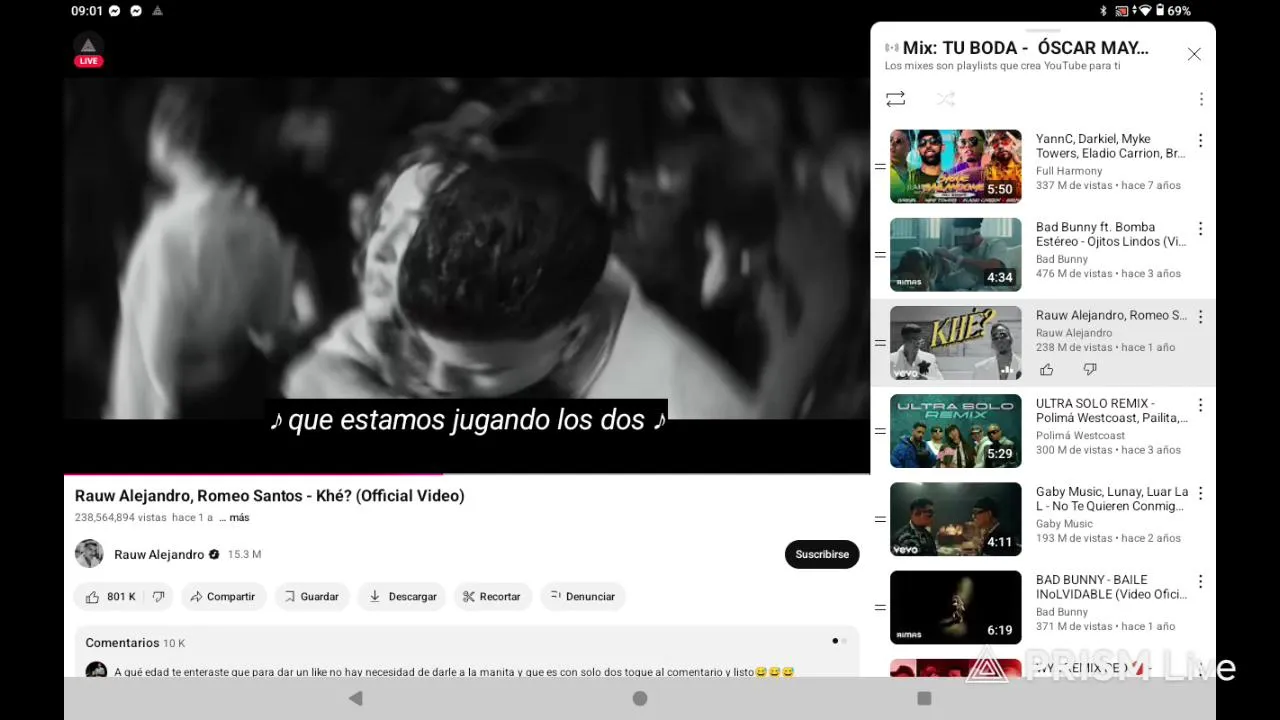Open Comentarios section header
Viewport: 1280px width, 720px height.
(x=135, y=643)
